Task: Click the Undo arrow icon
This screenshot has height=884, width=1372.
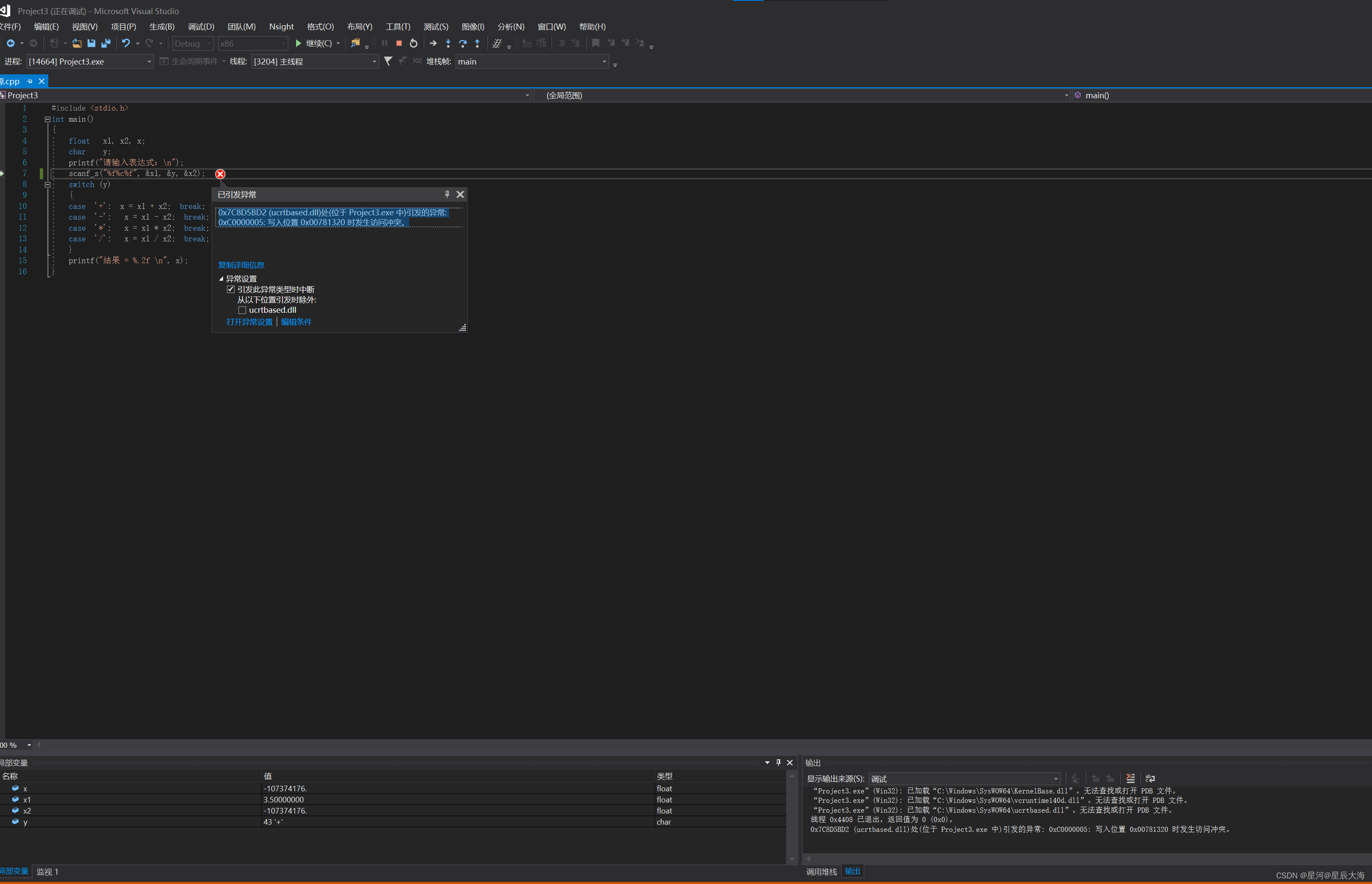Action: [x=126, y=43]
